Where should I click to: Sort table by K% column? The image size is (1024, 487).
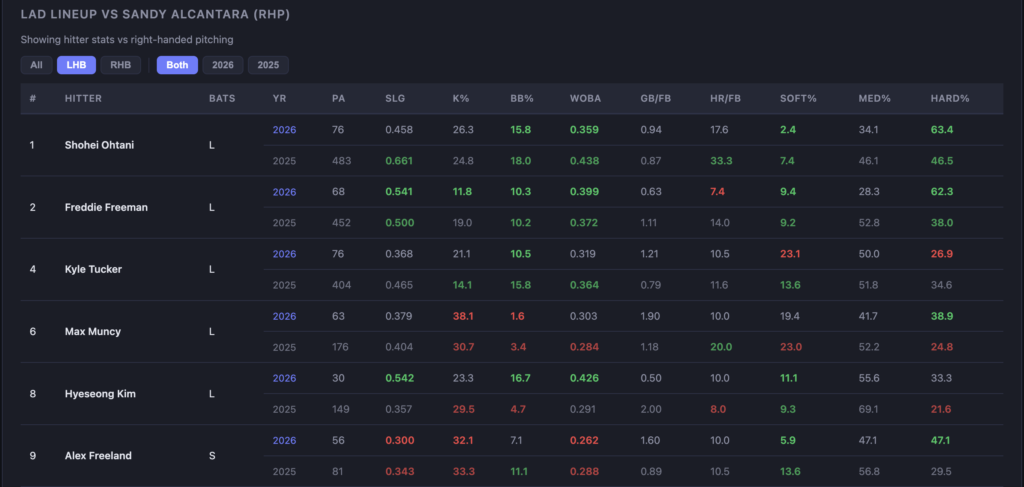[x=461, y=99]
